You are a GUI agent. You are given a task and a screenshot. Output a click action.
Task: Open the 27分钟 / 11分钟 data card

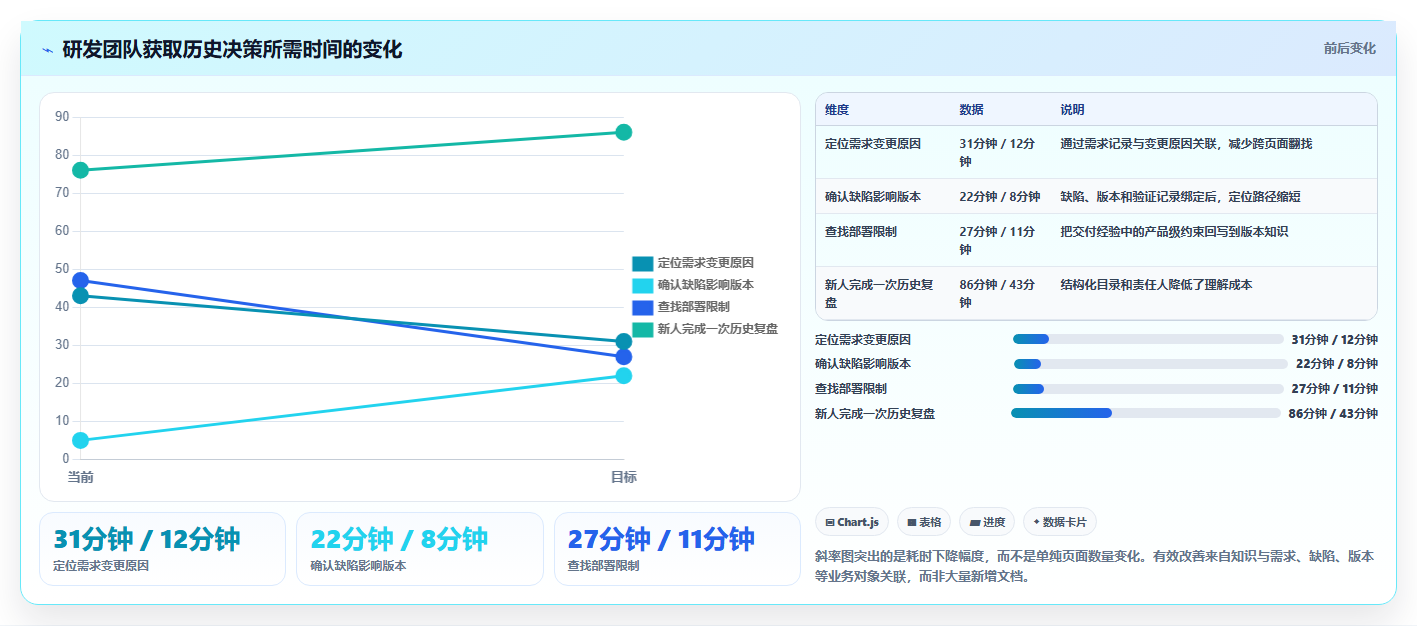coord(677,549)
